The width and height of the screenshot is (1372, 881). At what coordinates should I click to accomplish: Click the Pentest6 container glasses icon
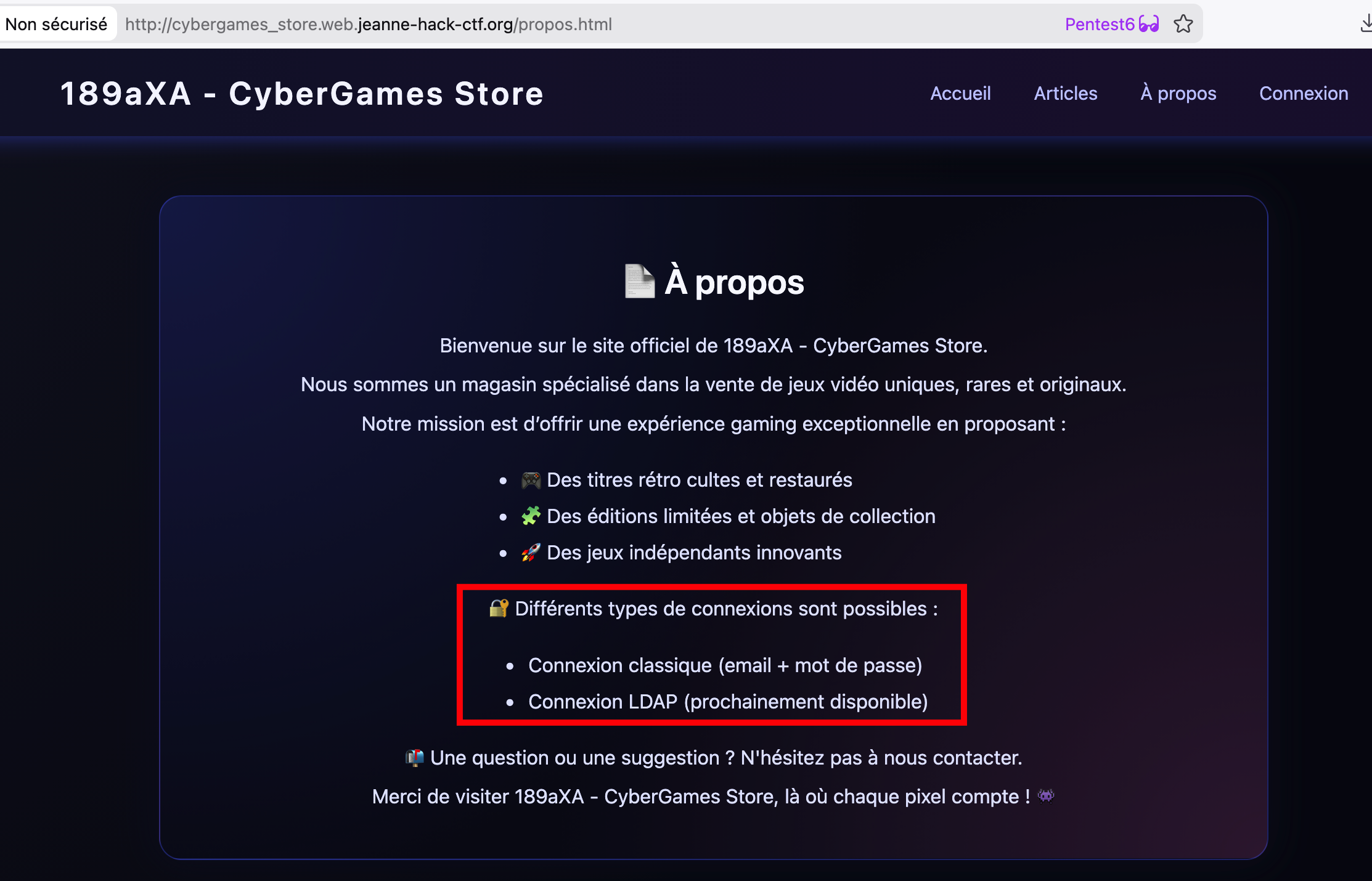pos(1149,24)
